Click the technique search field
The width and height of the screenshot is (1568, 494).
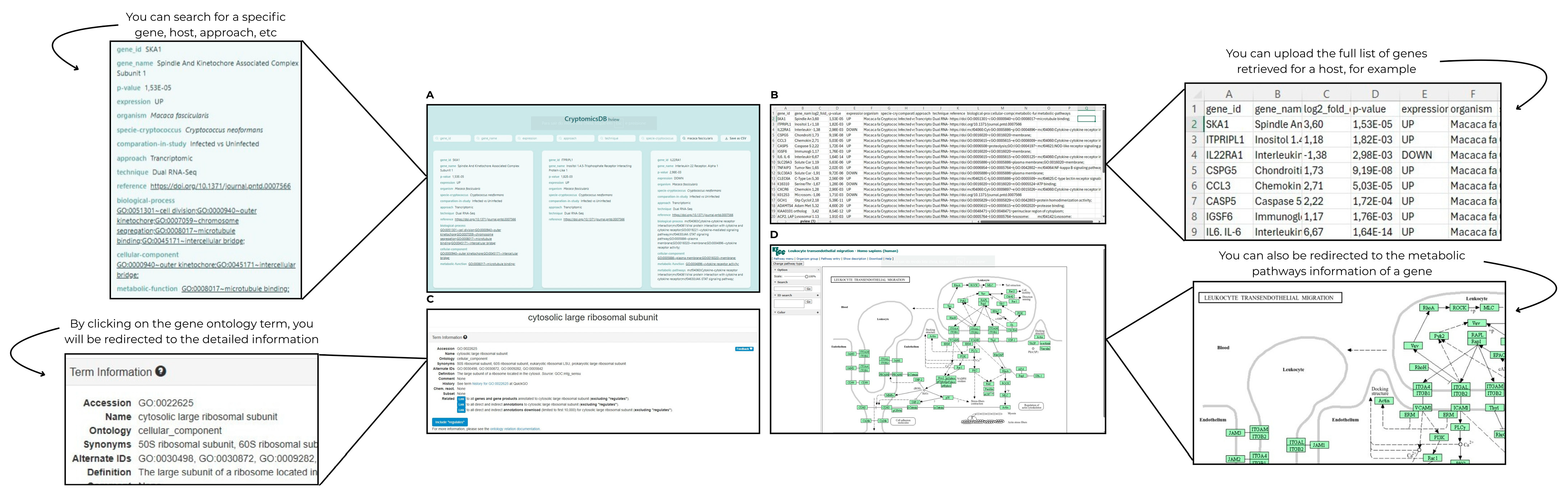coord(617,138)
